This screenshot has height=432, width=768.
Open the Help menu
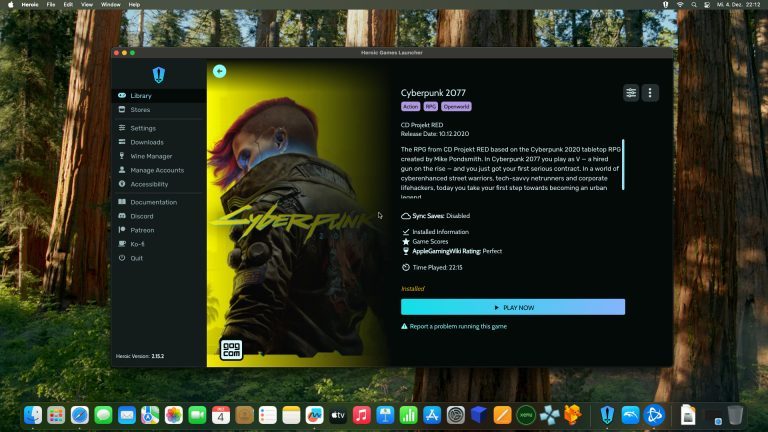point(134,4)
